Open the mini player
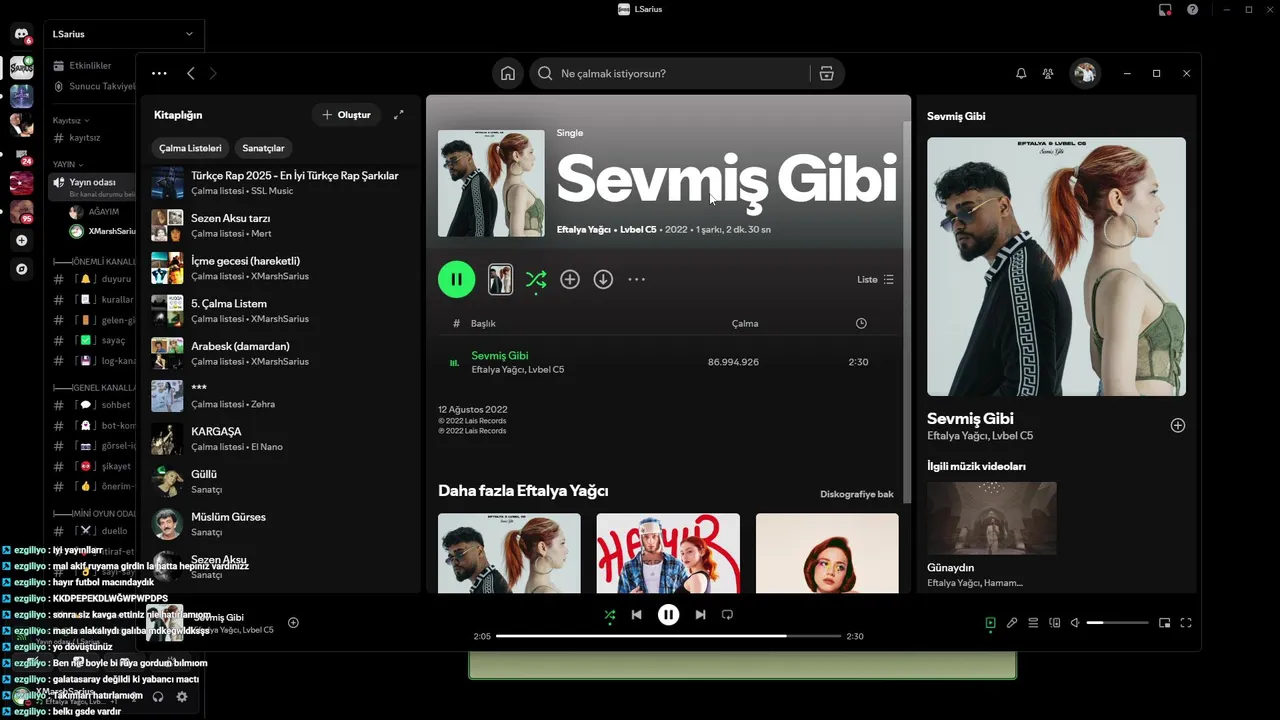 click(x=1165, y=623)
